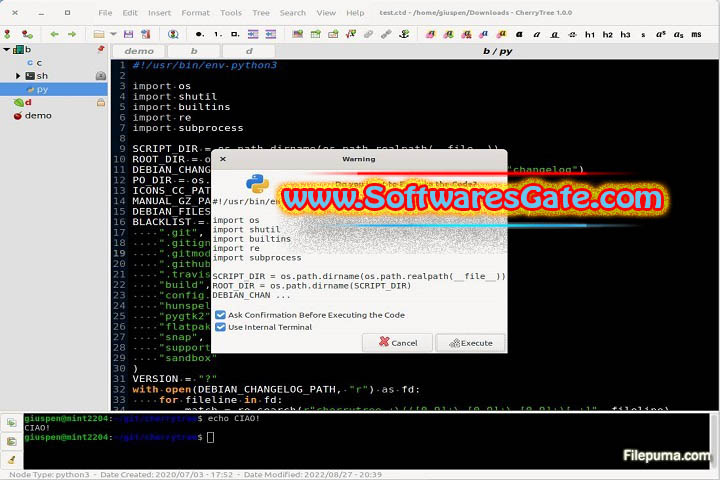
Task: Open the recent documents dropdown arrow
Action: tap(113, 34)
